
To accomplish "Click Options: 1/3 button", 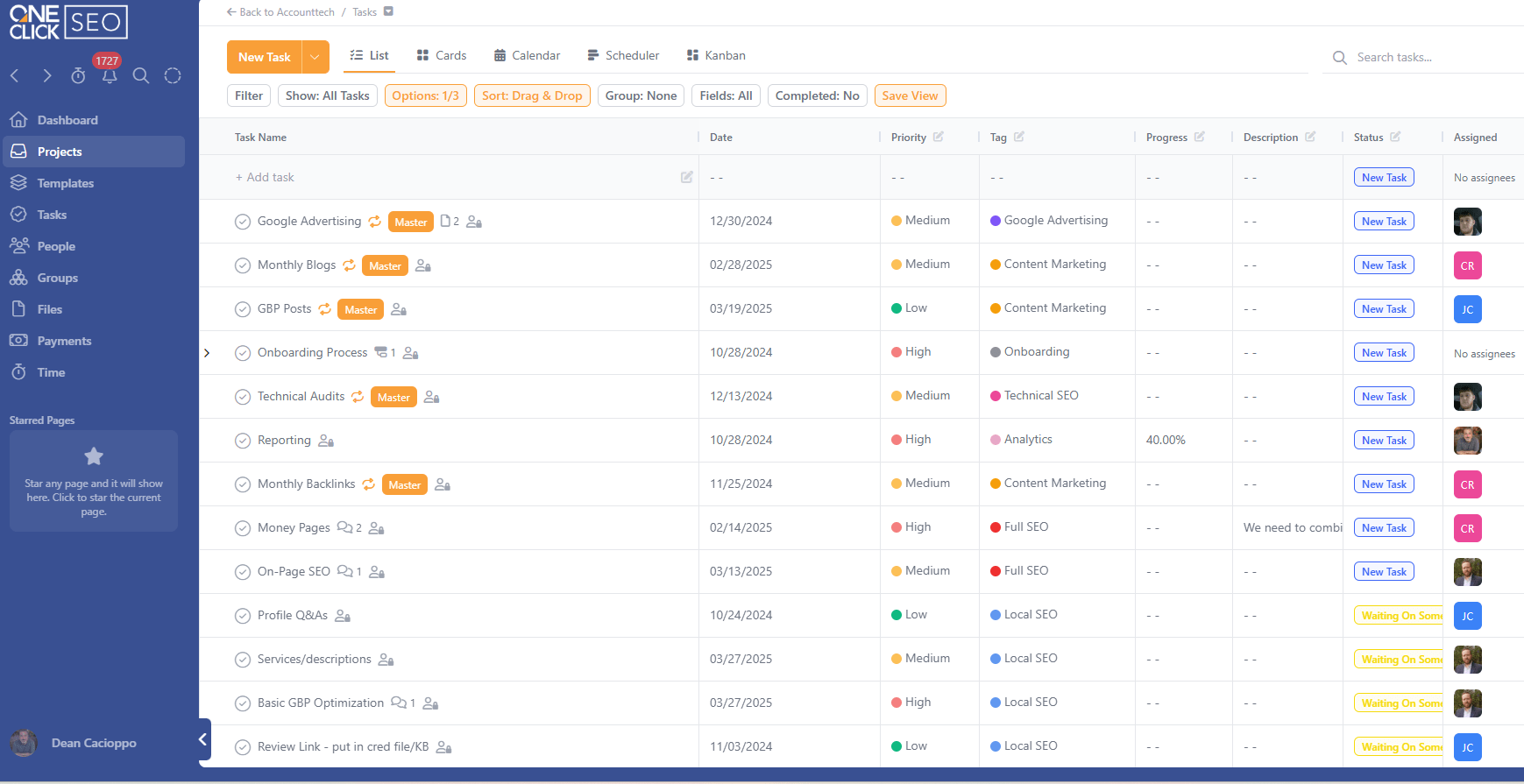I will pos(425,95).
